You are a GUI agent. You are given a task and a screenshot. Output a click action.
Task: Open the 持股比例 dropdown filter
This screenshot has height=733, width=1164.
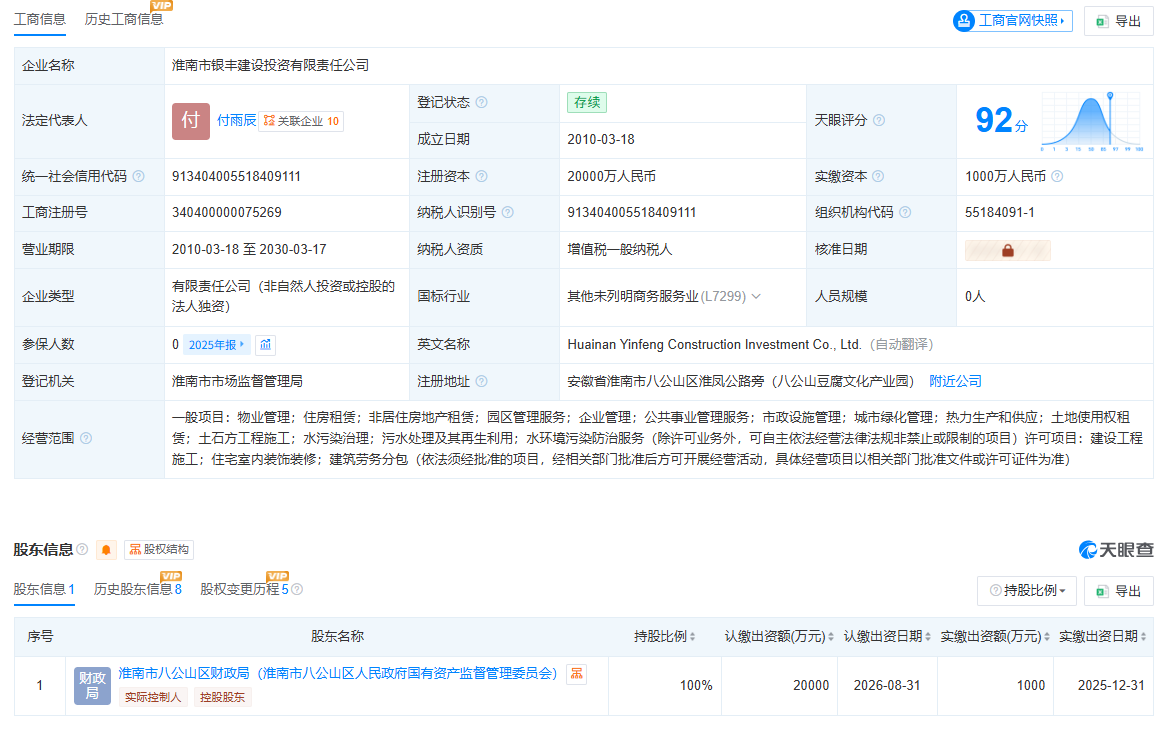1027,591
